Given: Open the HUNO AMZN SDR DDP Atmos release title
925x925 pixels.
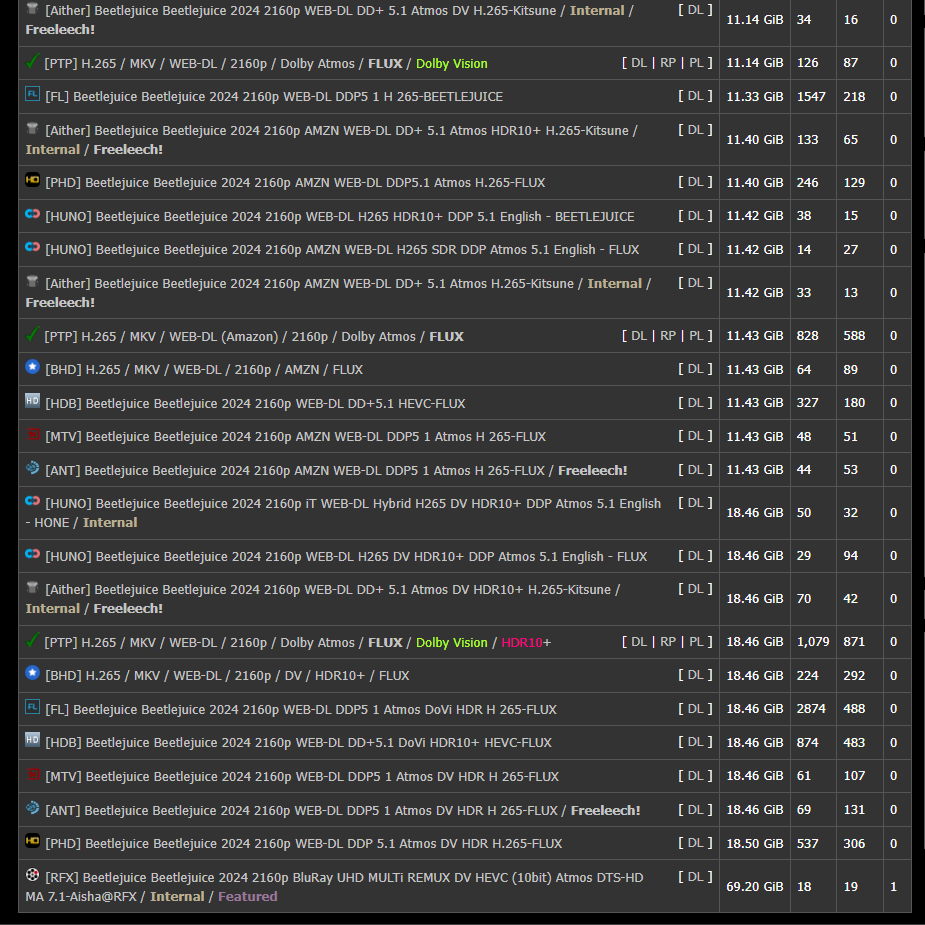Looking at the screenshot, I should click(x=342, y=250).
